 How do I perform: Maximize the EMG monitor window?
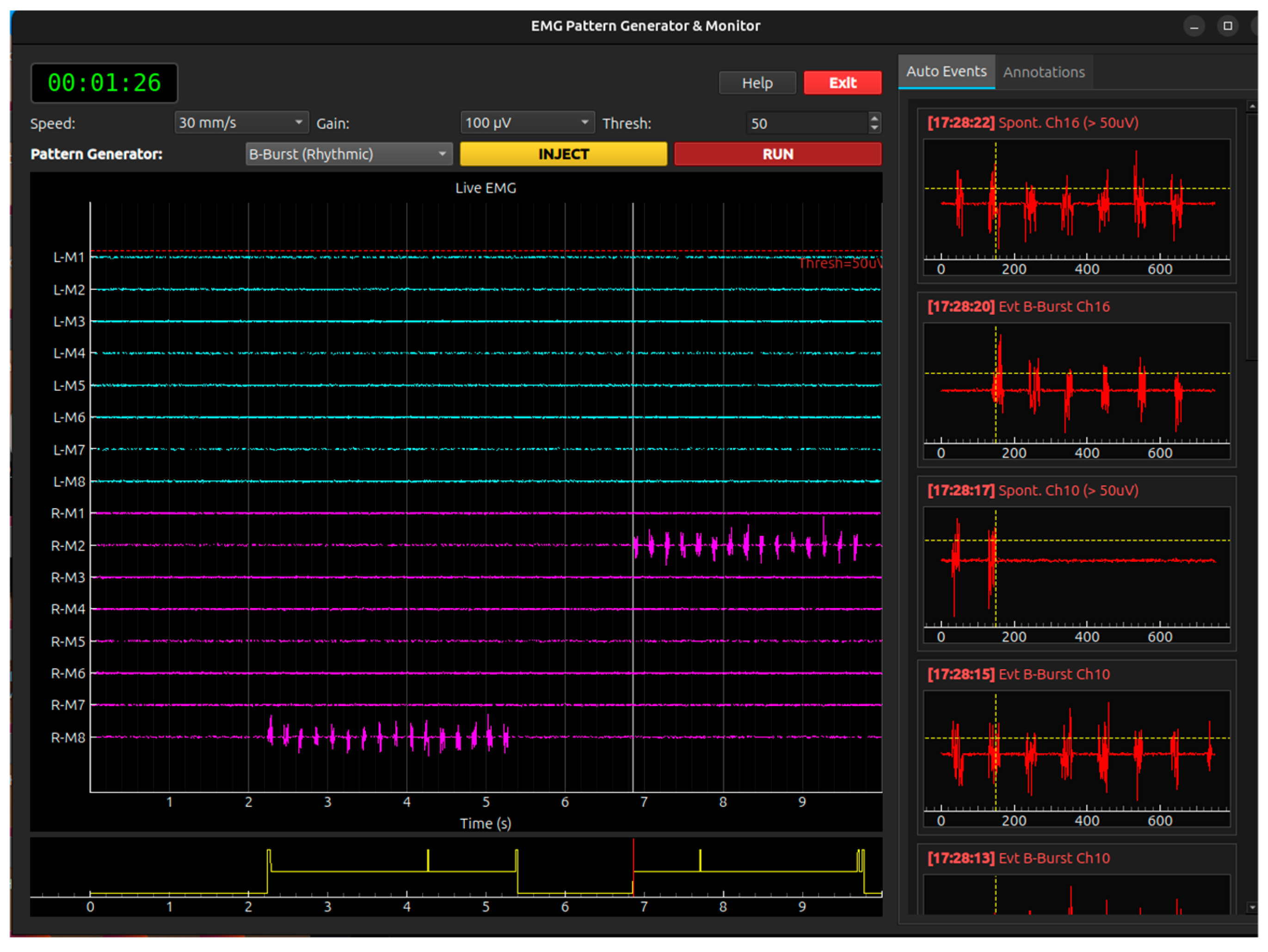(x=1227, y=26)
